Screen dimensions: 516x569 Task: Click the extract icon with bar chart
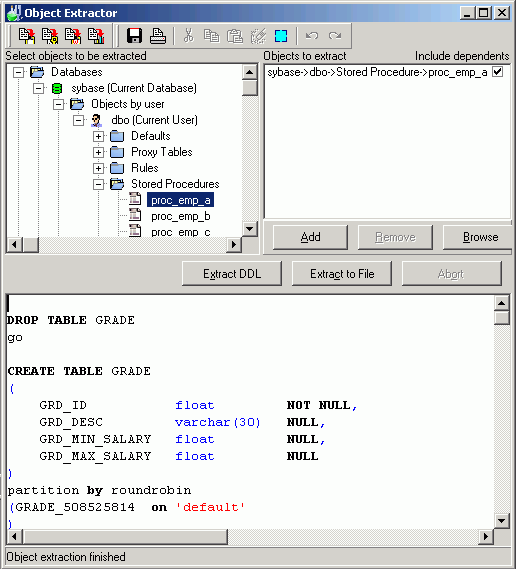coord(96,36)
